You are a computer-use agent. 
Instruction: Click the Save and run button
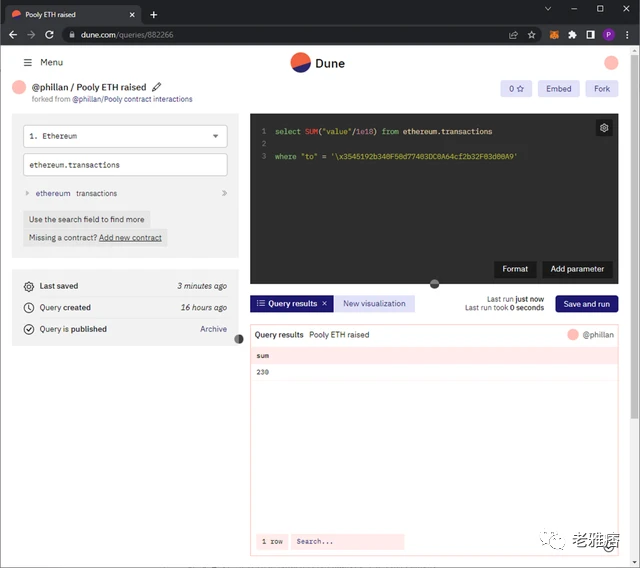pos(587,304)
